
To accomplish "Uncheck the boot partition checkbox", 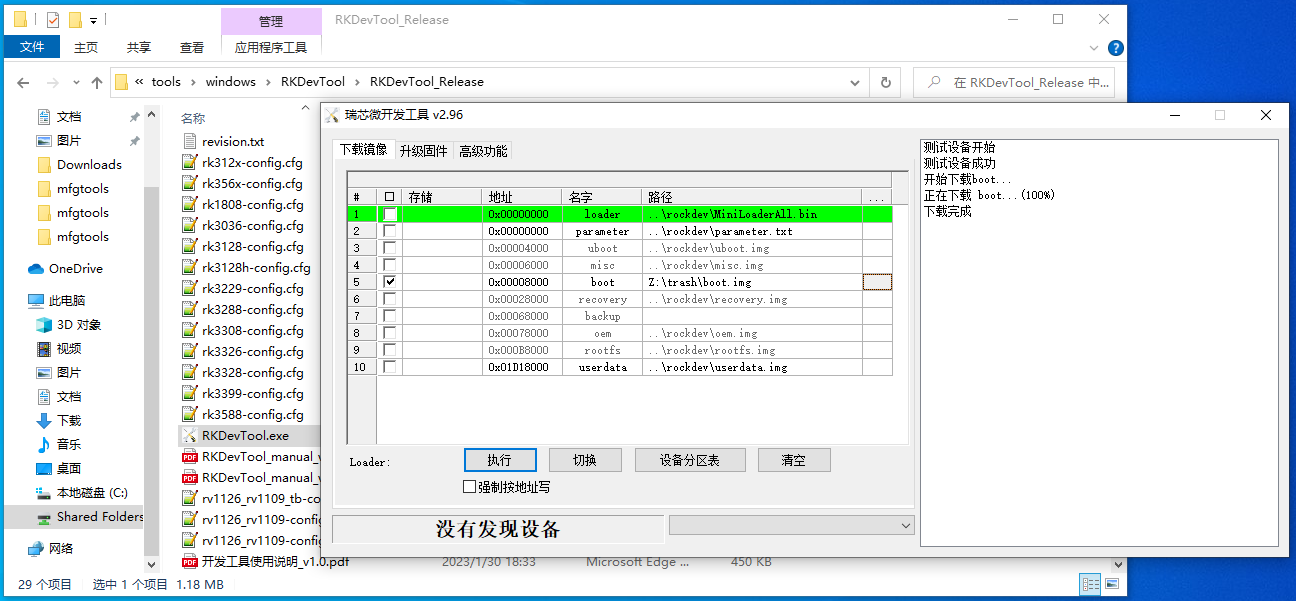I will click(390, 283).
